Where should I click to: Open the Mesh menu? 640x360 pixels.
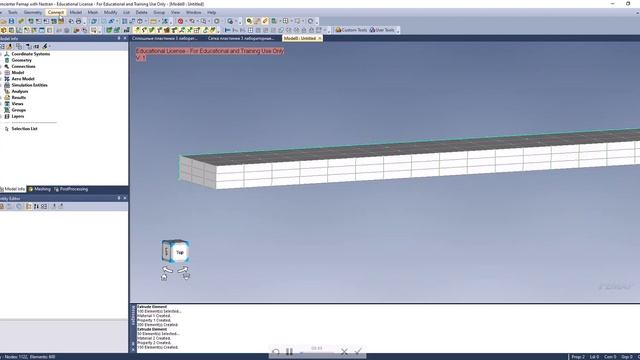pyautogui.click(x=93, y=13)
